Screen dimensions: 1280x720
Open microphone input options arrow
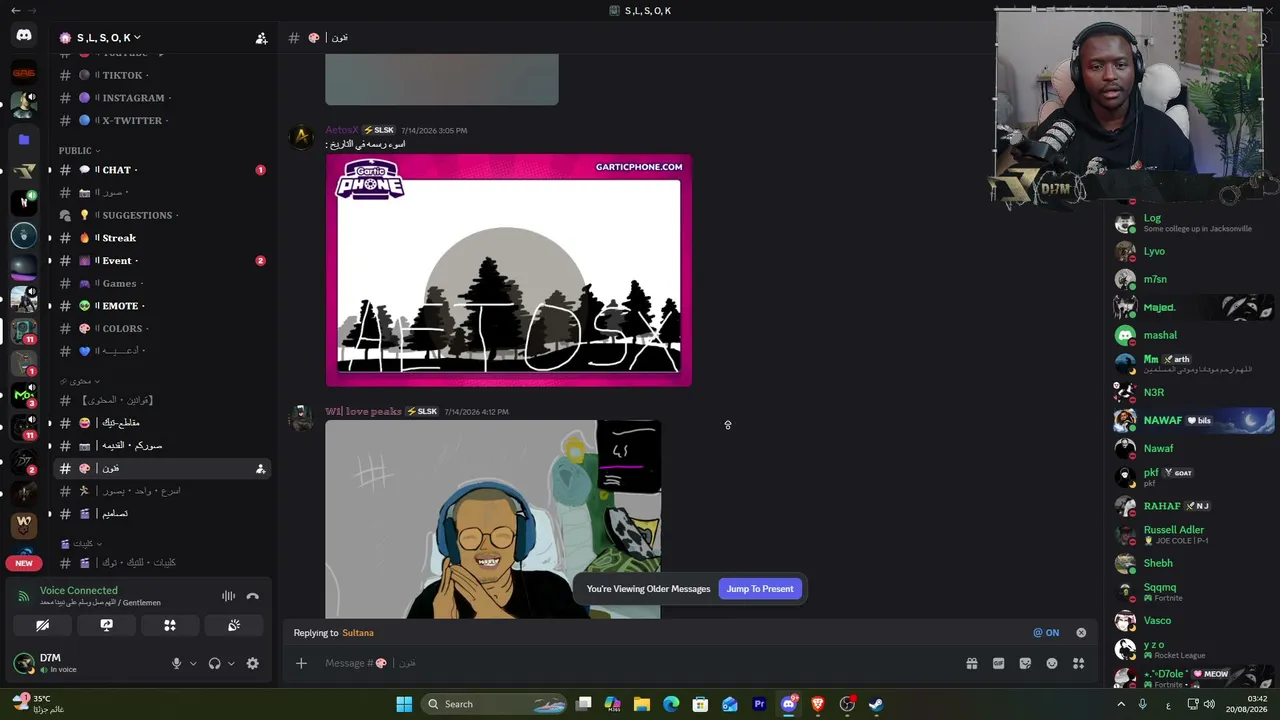point(193,663)
